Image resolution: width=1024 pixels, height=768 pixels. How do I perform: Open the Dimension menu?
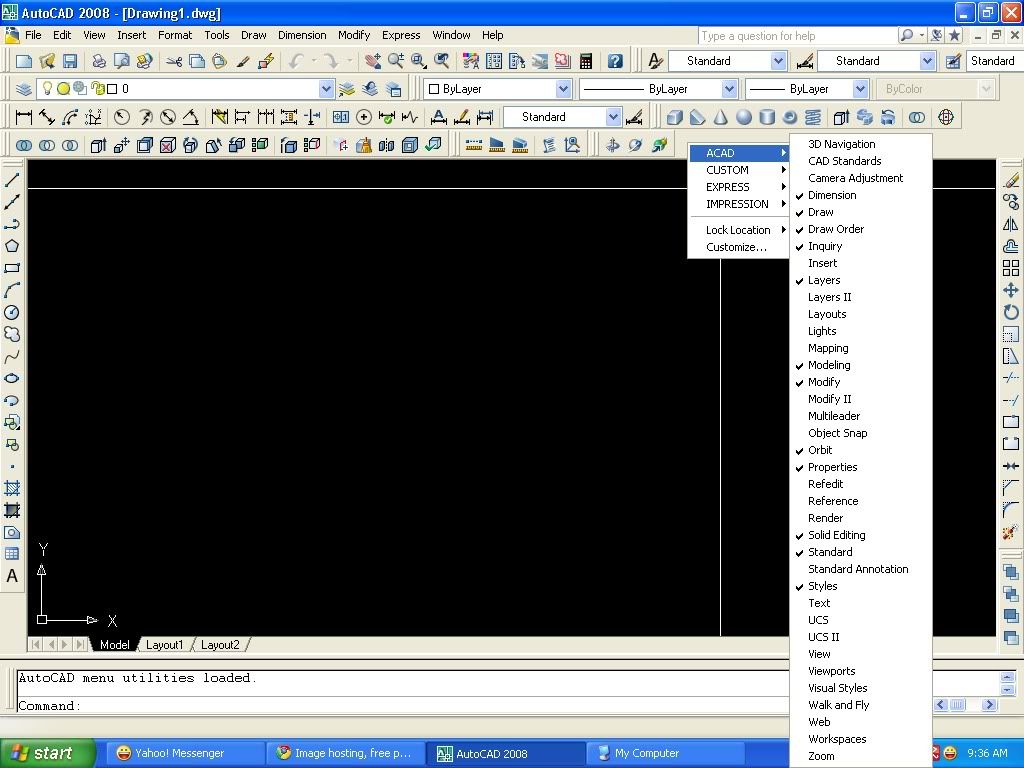[302, 35]
